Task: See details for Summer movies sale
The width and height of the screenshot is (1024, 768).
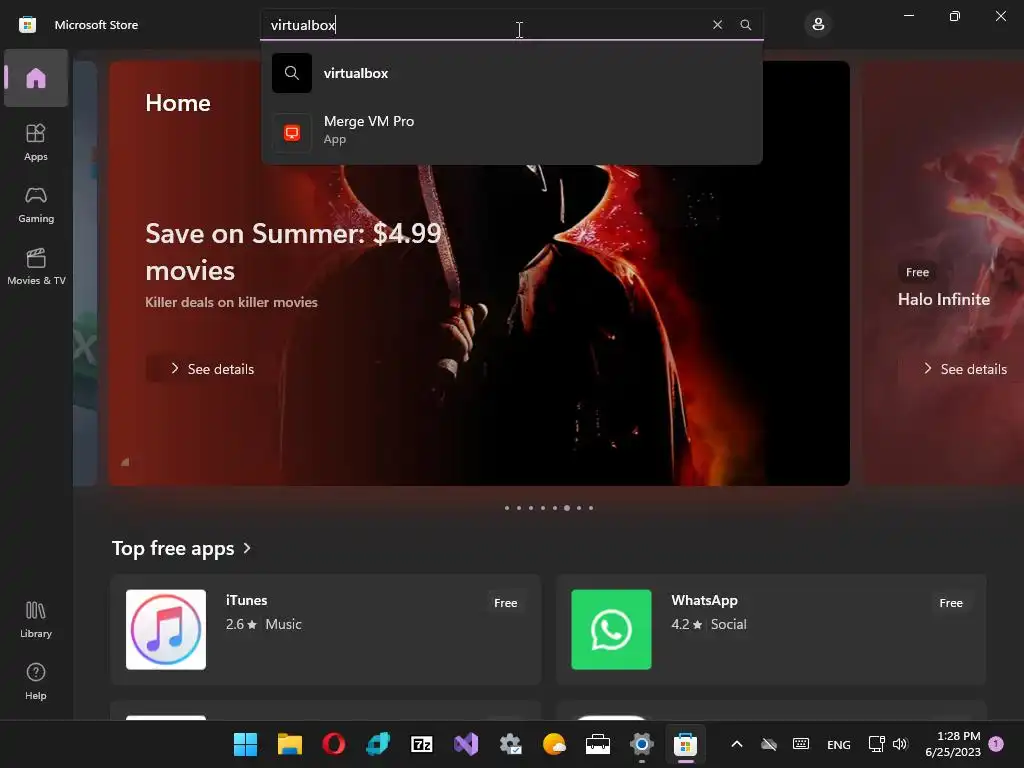Action: pos(212,369)
